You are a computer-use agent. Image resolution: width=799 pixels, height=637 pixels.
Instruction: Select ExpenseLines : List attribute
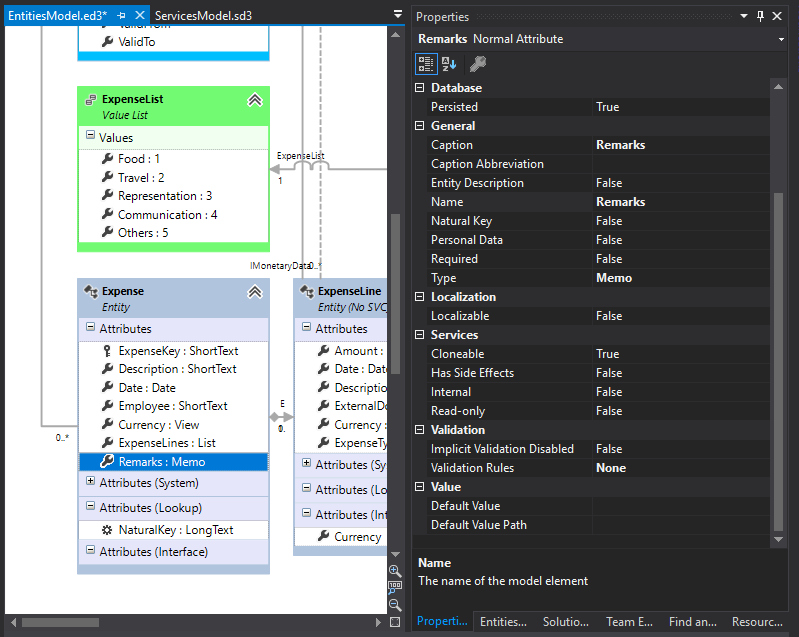167,443
